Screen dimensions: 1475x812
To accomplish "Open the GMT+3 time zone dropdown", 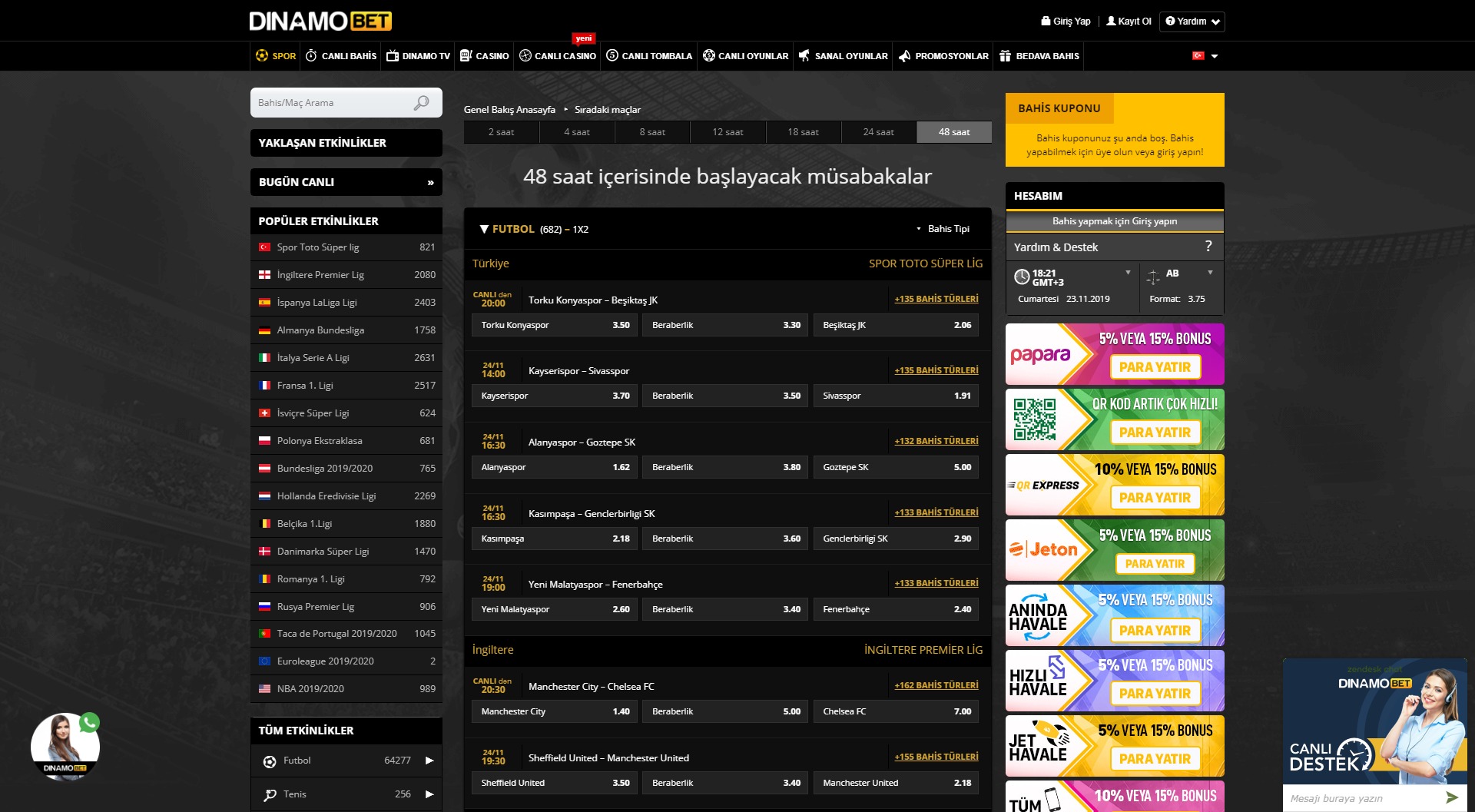I will tap(1128, 273).
